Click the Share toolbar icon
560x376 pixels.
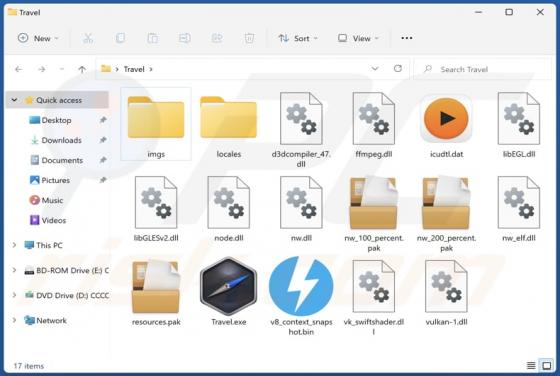coord(217,38)
